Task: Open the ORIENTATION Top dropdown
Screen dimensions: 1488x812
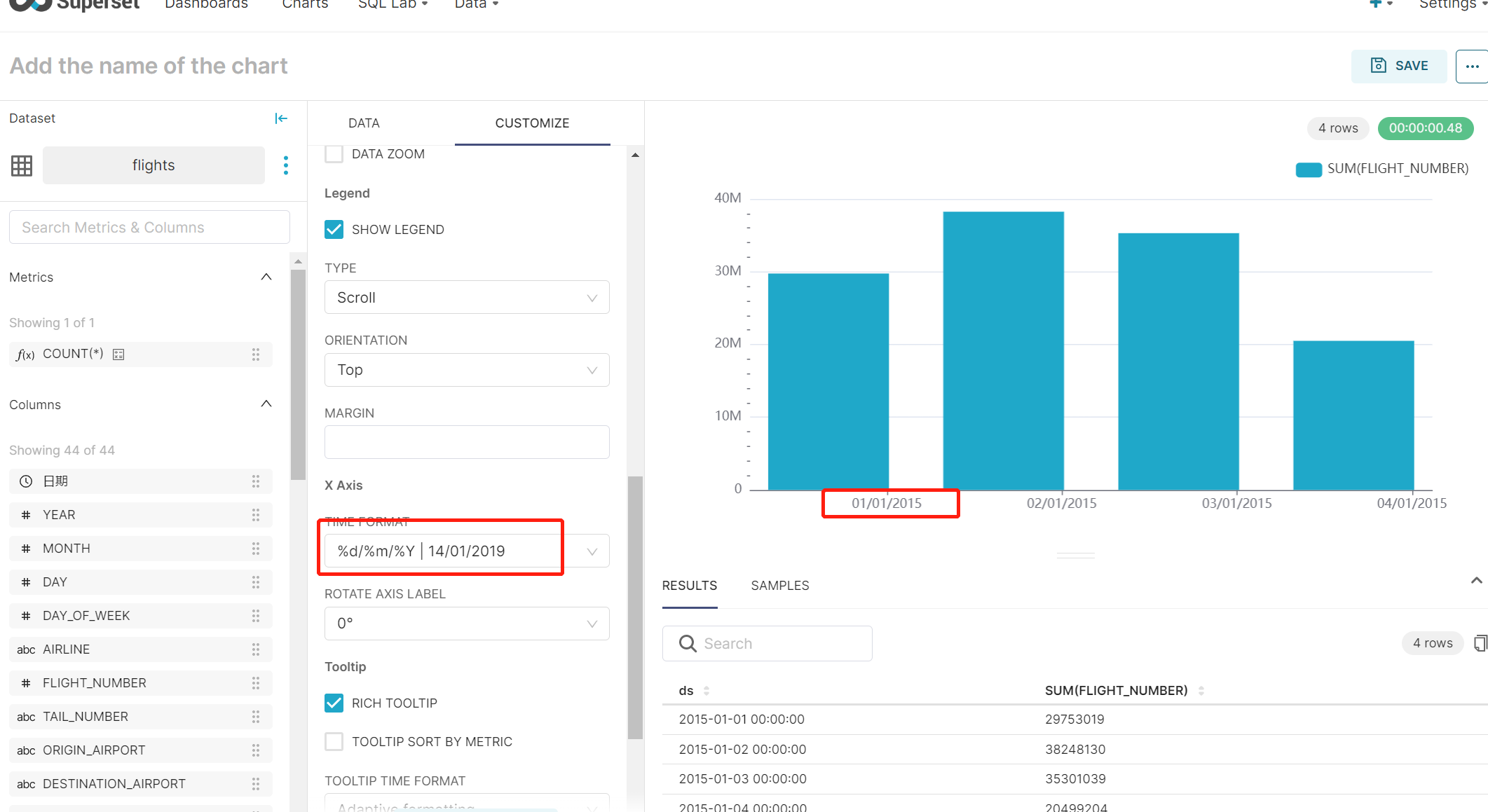Action: (x=466, y=370)
